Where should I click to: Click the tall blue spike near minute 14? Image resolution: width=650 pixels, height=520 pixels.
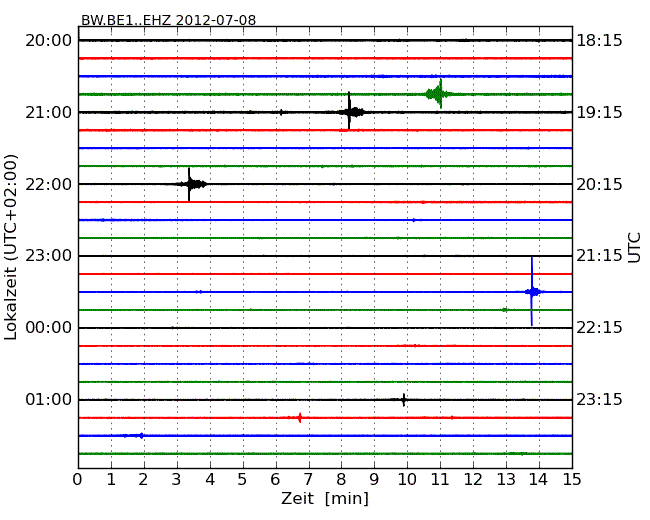click(x=532, y=292)
